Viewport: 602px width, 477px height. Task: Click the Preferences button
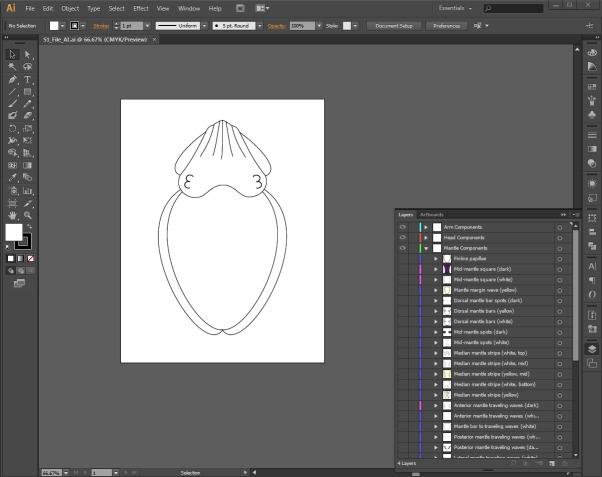tap(446, 26)
